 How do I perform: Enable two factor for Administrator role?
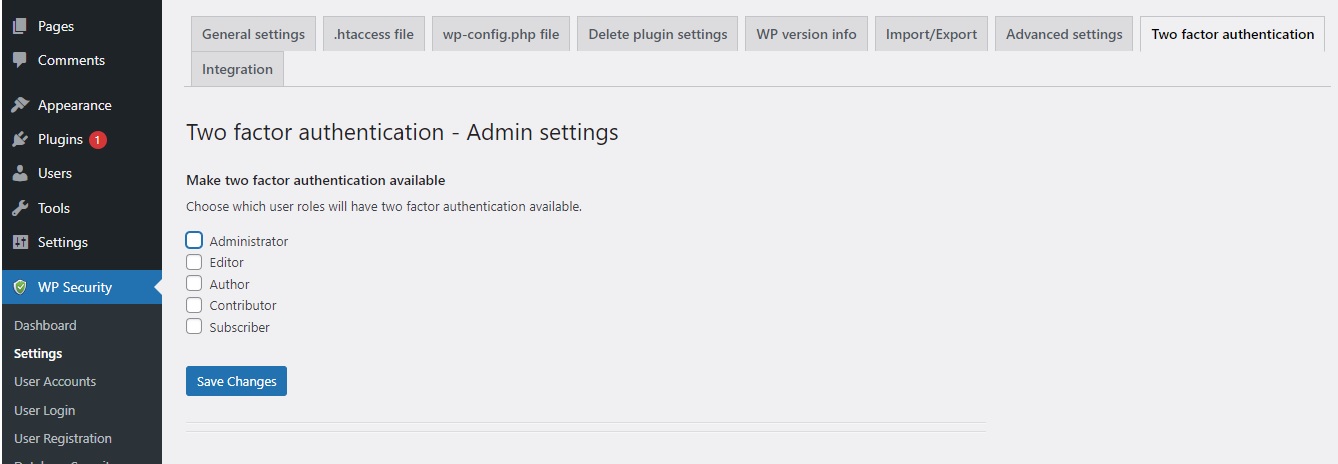[x=194, y=240]
